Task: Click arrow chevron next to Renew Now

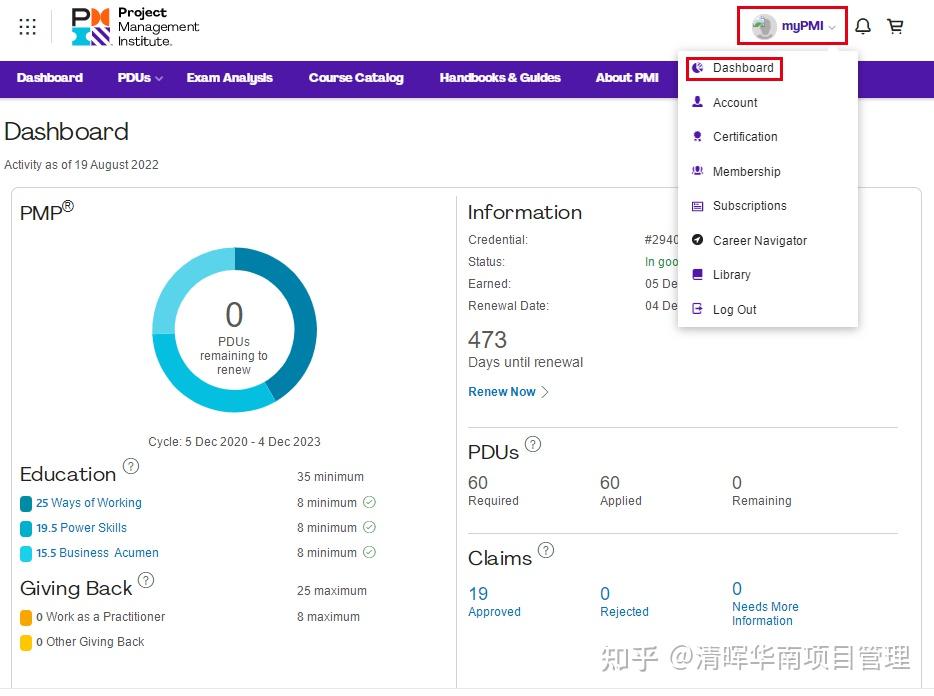Action: (x=544, y=392)
